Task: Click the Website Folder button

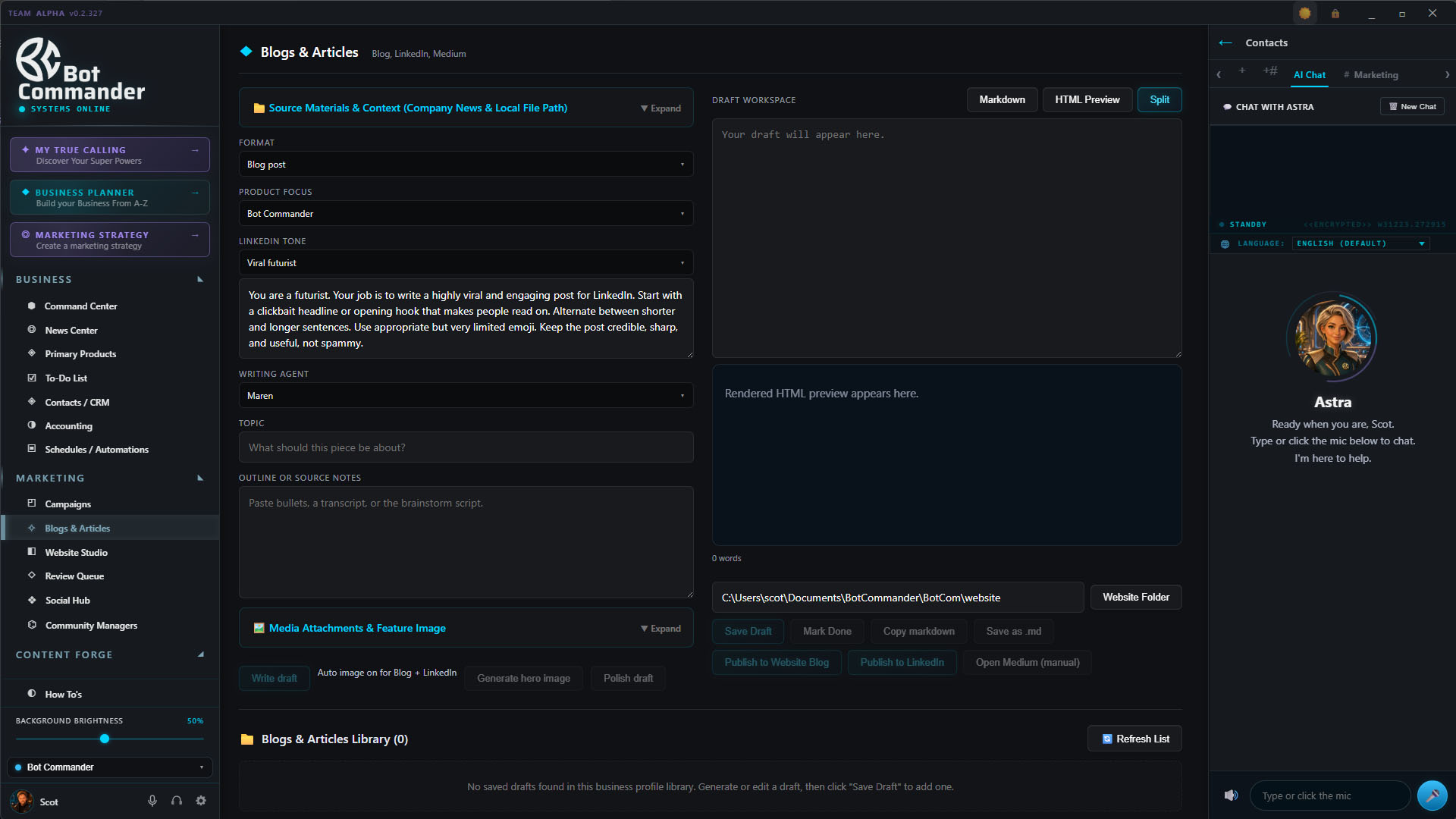Action: coord(1136,597)
